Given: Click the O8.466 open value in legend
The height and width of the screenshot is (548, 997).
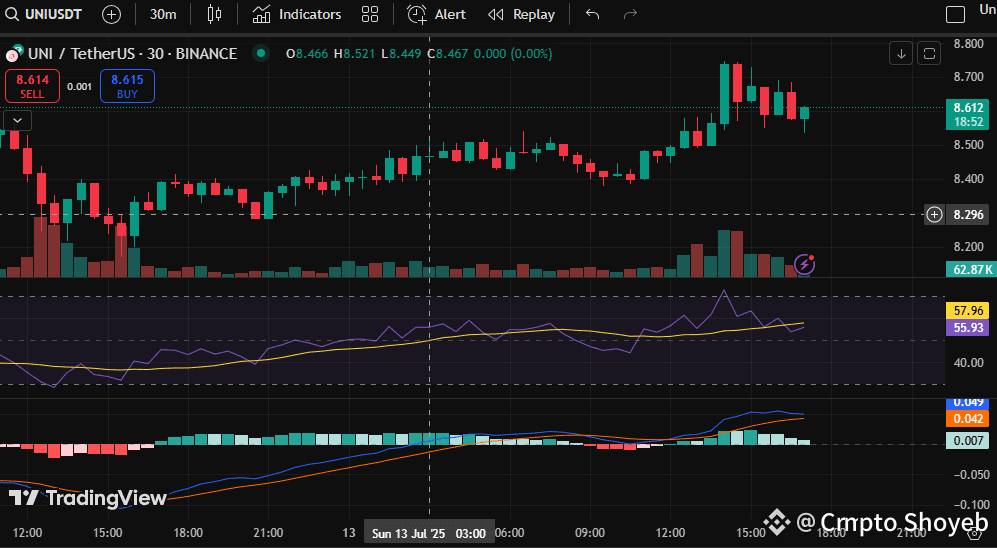Looking at the screenshot, I should [307, 54].
